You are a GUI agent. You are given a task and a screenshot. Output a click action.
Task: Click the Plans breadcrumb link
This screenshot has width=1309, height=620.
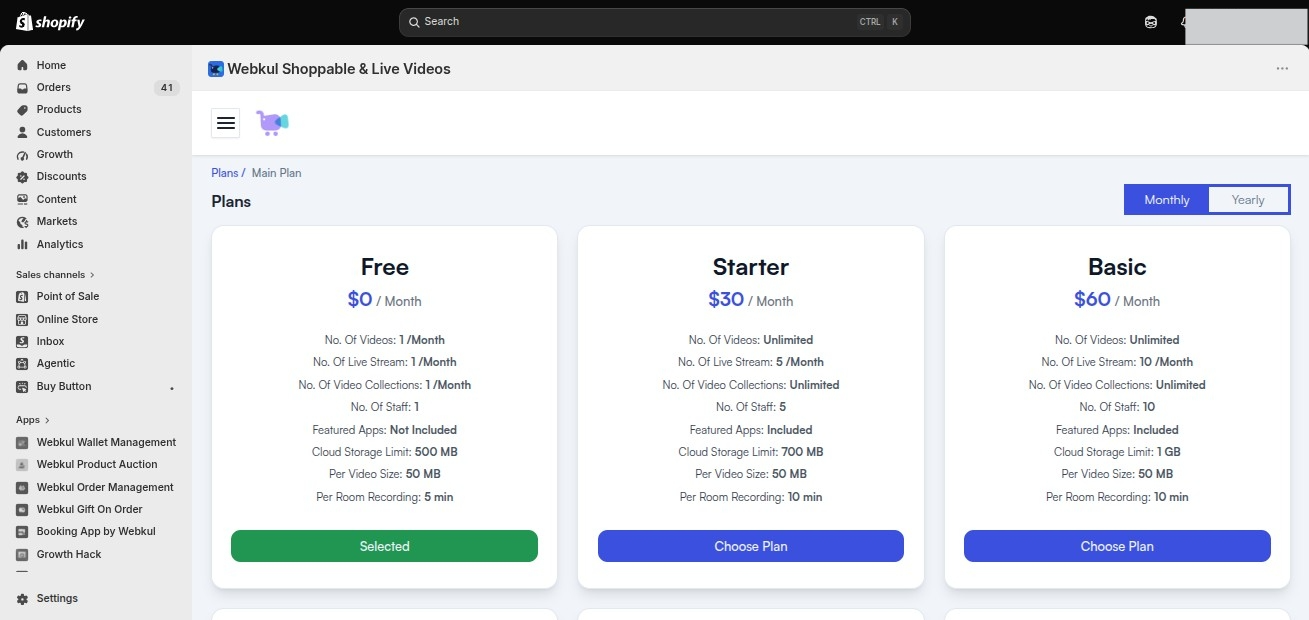click(225, 173)
